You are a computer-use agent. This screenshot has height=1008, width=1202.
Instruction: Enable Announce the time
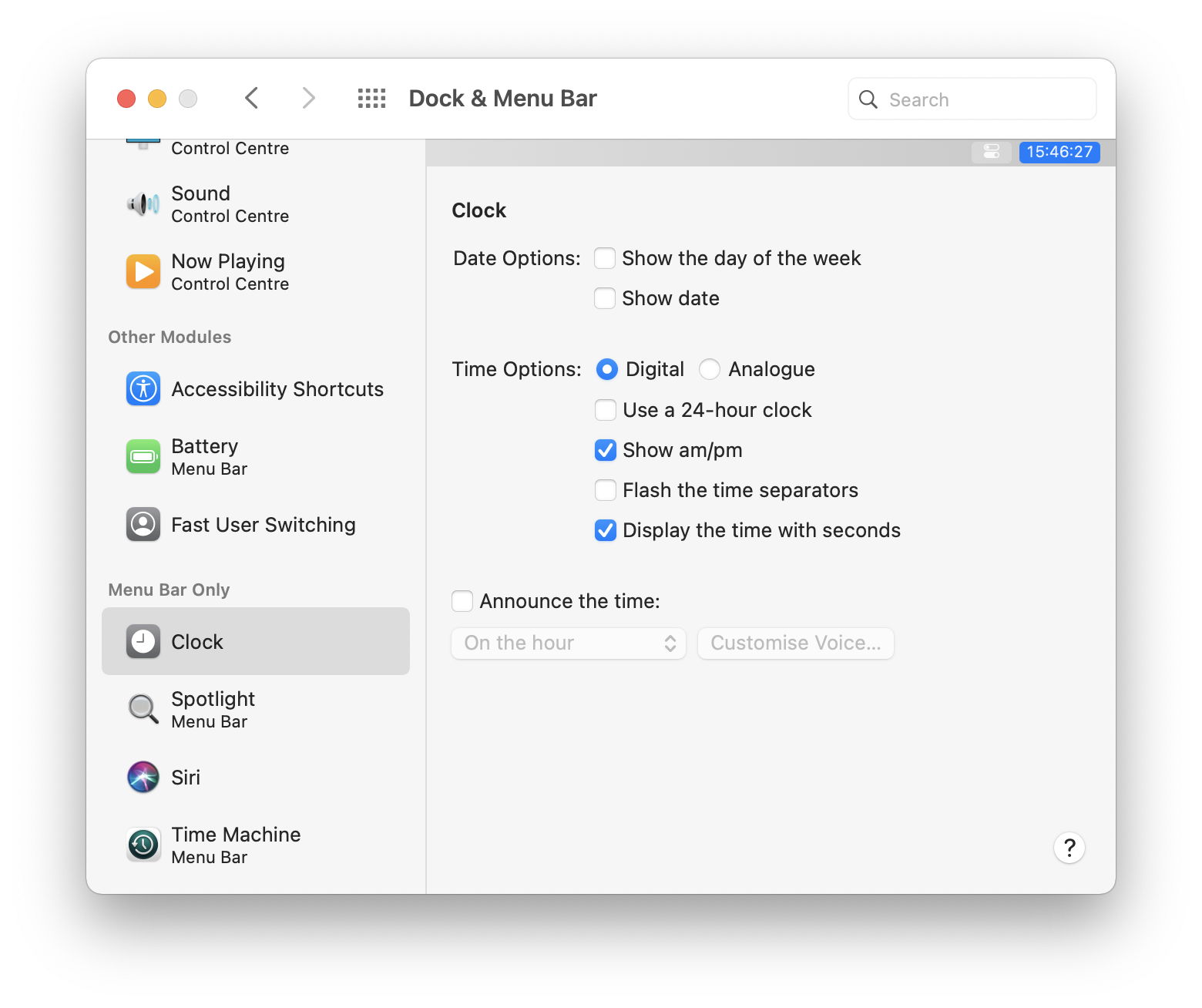462,600
